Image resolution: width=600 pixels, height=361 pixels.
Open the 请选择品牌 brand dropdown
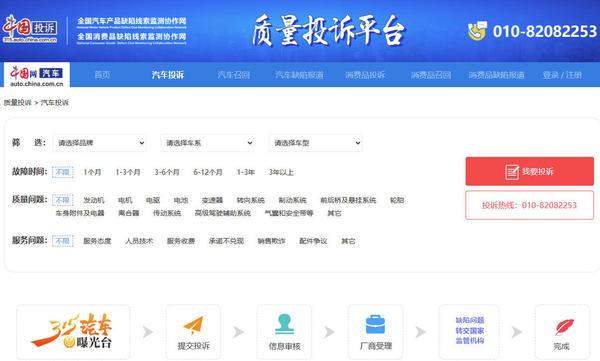pyautogui.click(x=100, y=143)
